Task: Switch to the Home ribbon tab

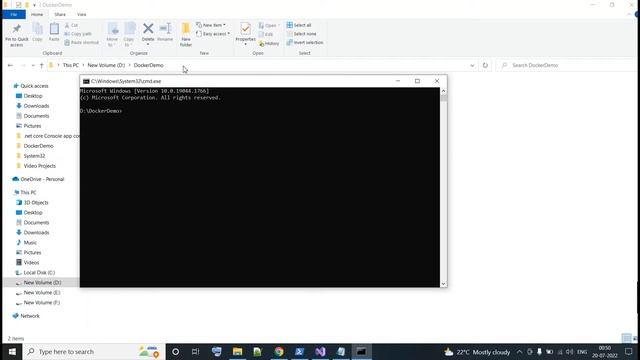Action: click(37, 14)
